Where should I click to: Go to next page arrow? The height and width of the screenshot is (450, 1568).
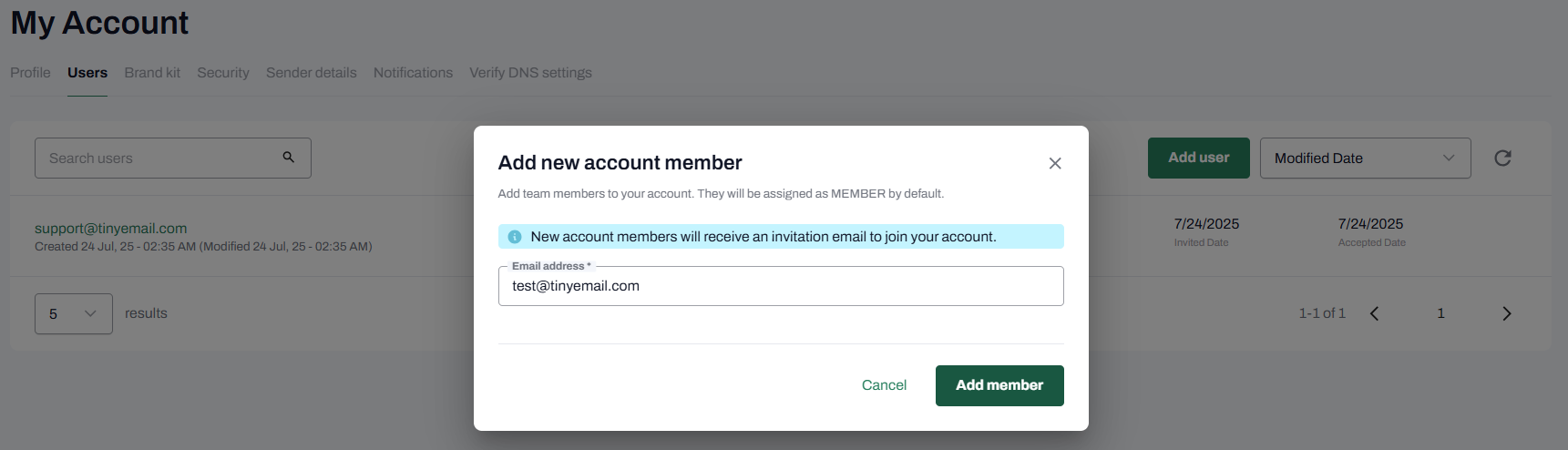pyautogui.click(x=1506, y=313)
